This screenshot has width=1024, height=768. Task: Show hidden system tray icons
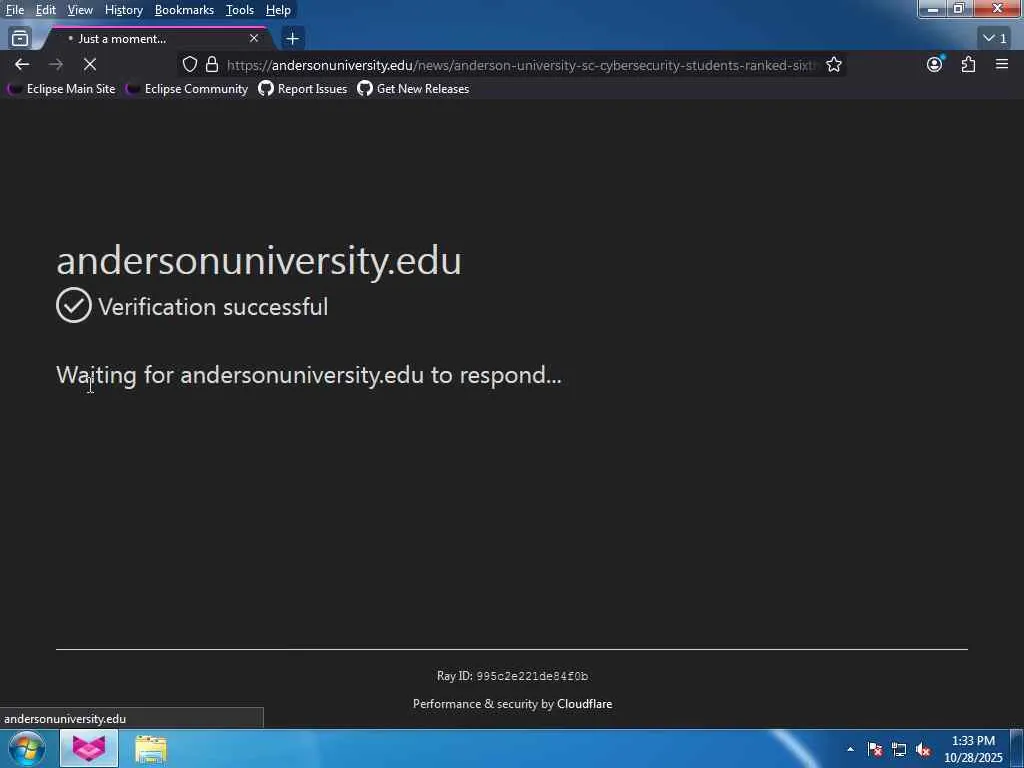pyautogui.click(x=850, y=750)
